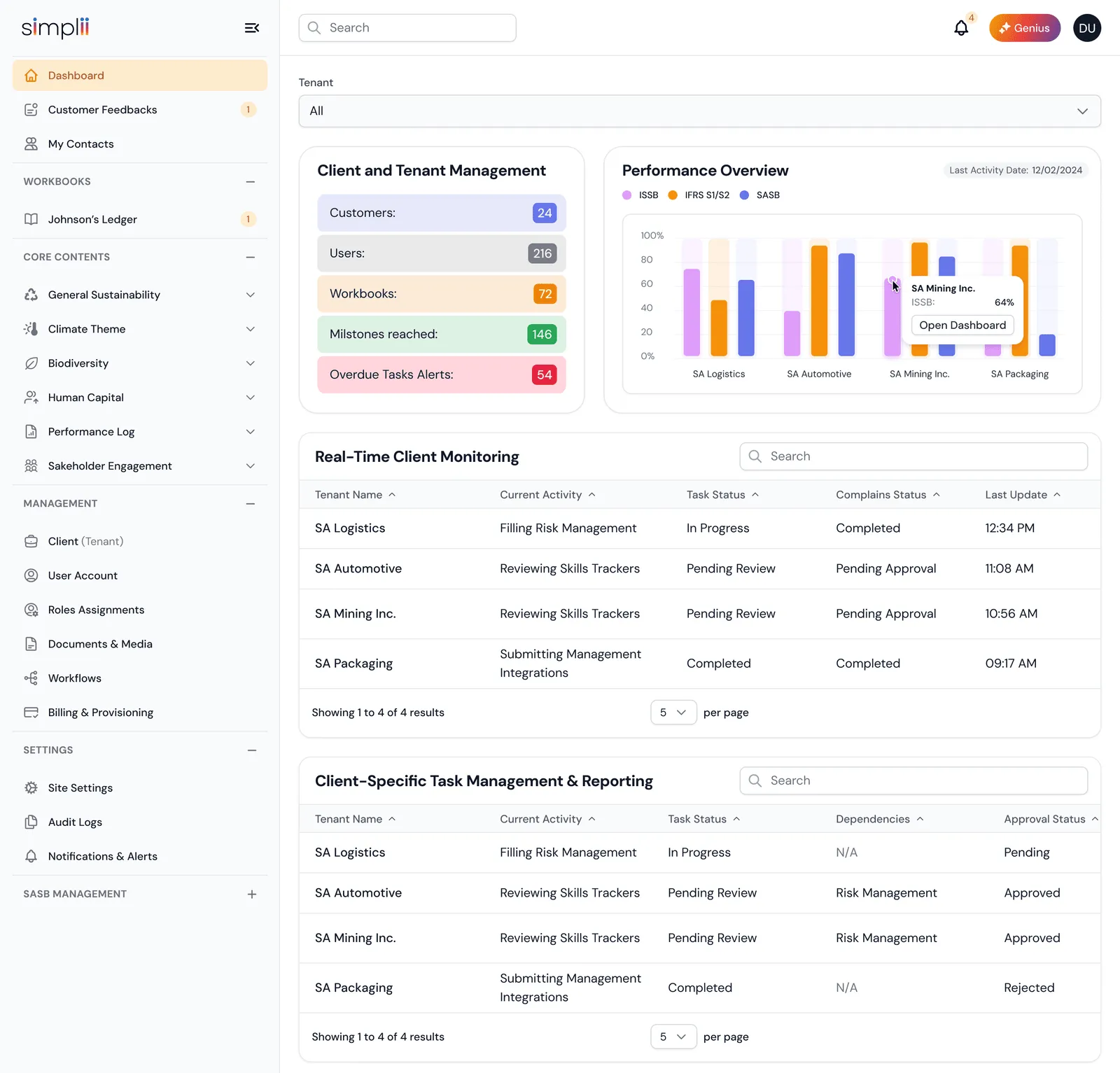Click the User Account icon
1120x1073 pixels.
click(x=31, y=575)
